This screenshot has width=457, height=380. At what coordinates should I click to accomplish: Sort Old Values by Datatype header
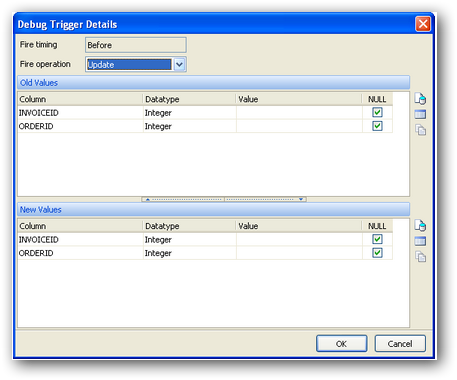pos(189,99)
